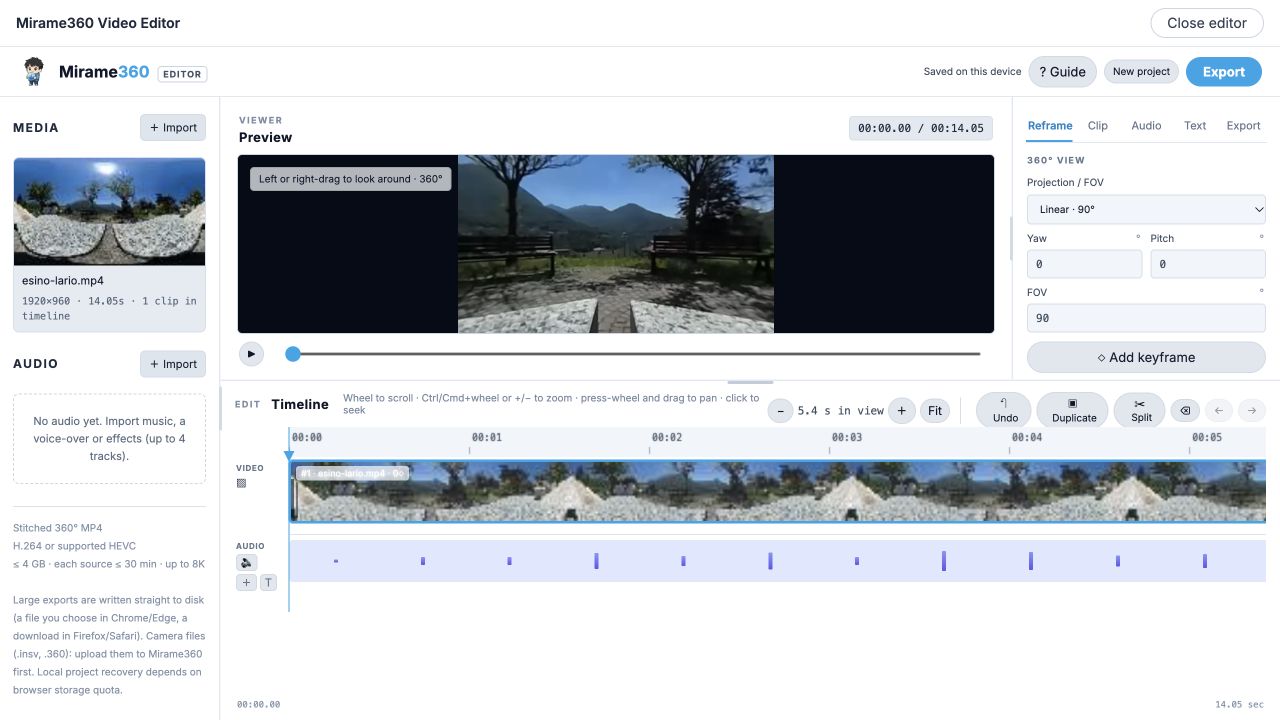
Task: Switch to the Text tab
Action: (x=1195, y=126)
